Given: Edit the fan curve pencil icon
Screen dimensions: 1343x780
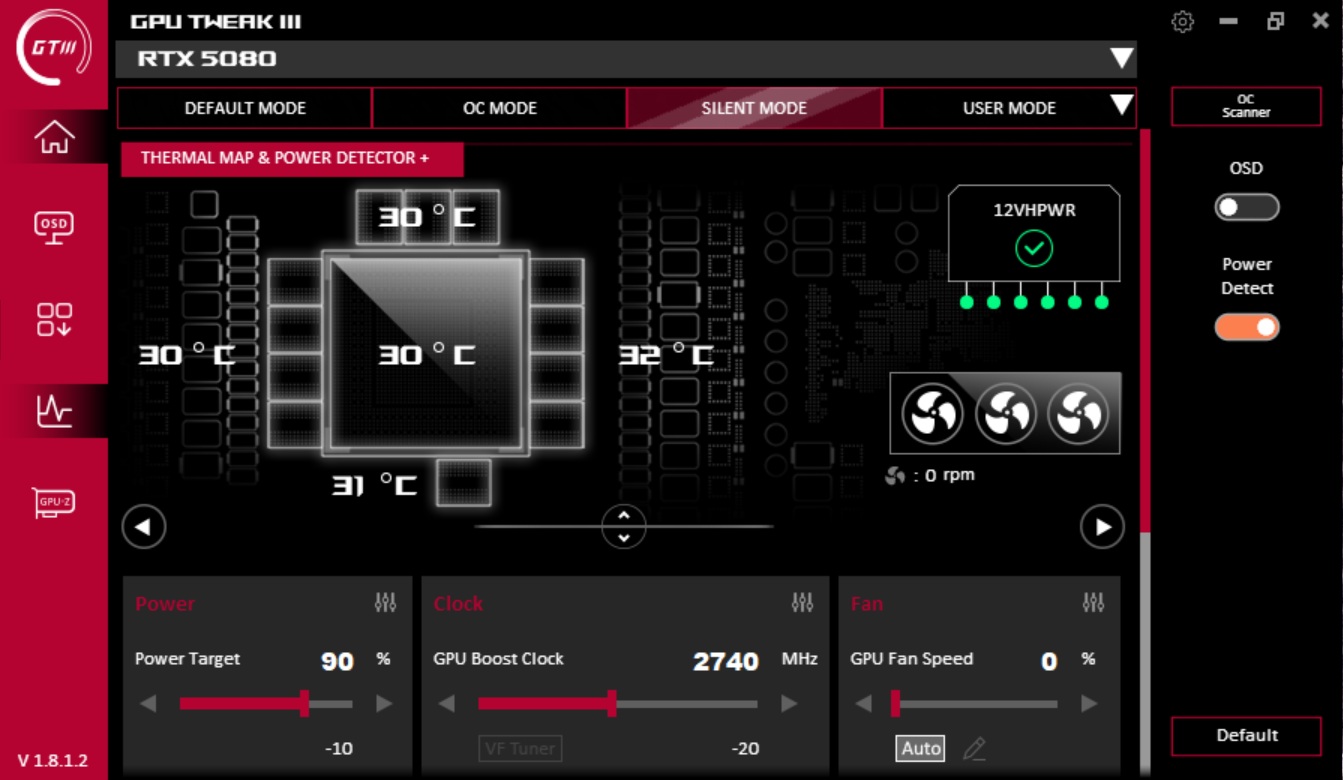Looking at the screenshot, I should 974,748.
